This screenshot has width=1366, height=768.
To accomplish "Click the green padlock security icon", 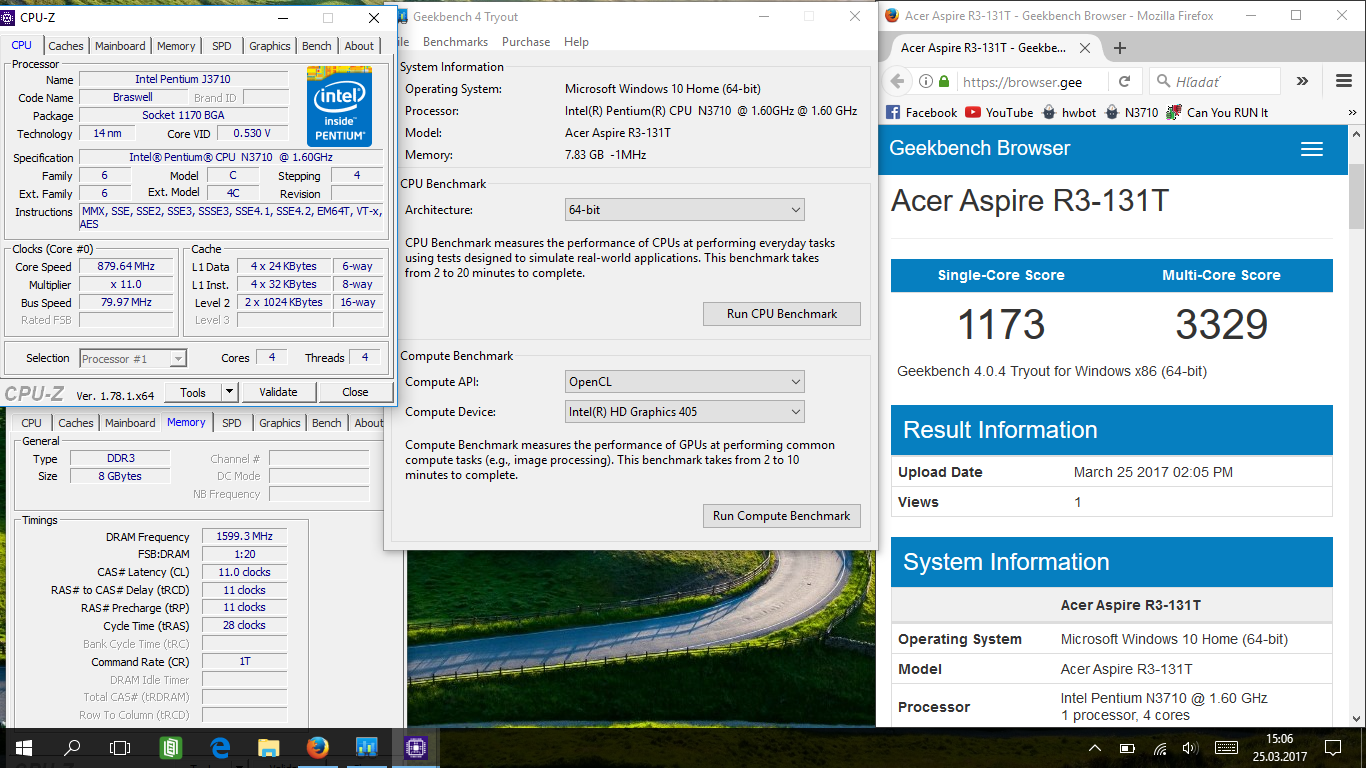I will tap(944, 81).
